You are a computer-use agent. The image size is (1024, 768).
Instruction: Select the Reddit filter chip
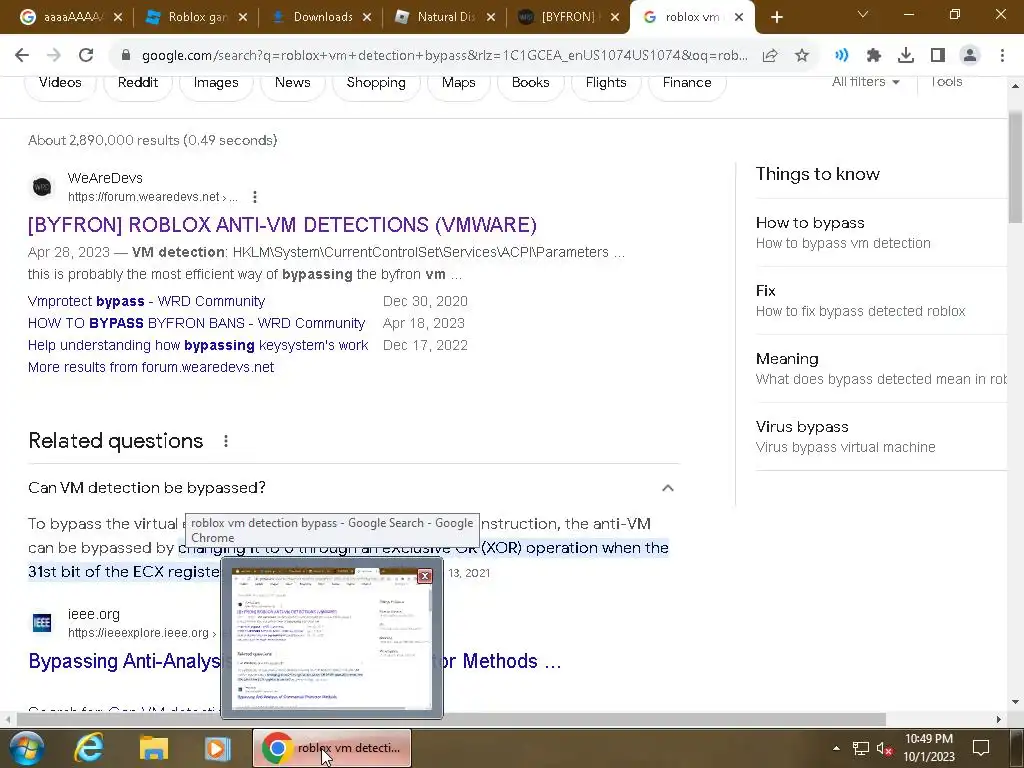(x=138, y=83)
